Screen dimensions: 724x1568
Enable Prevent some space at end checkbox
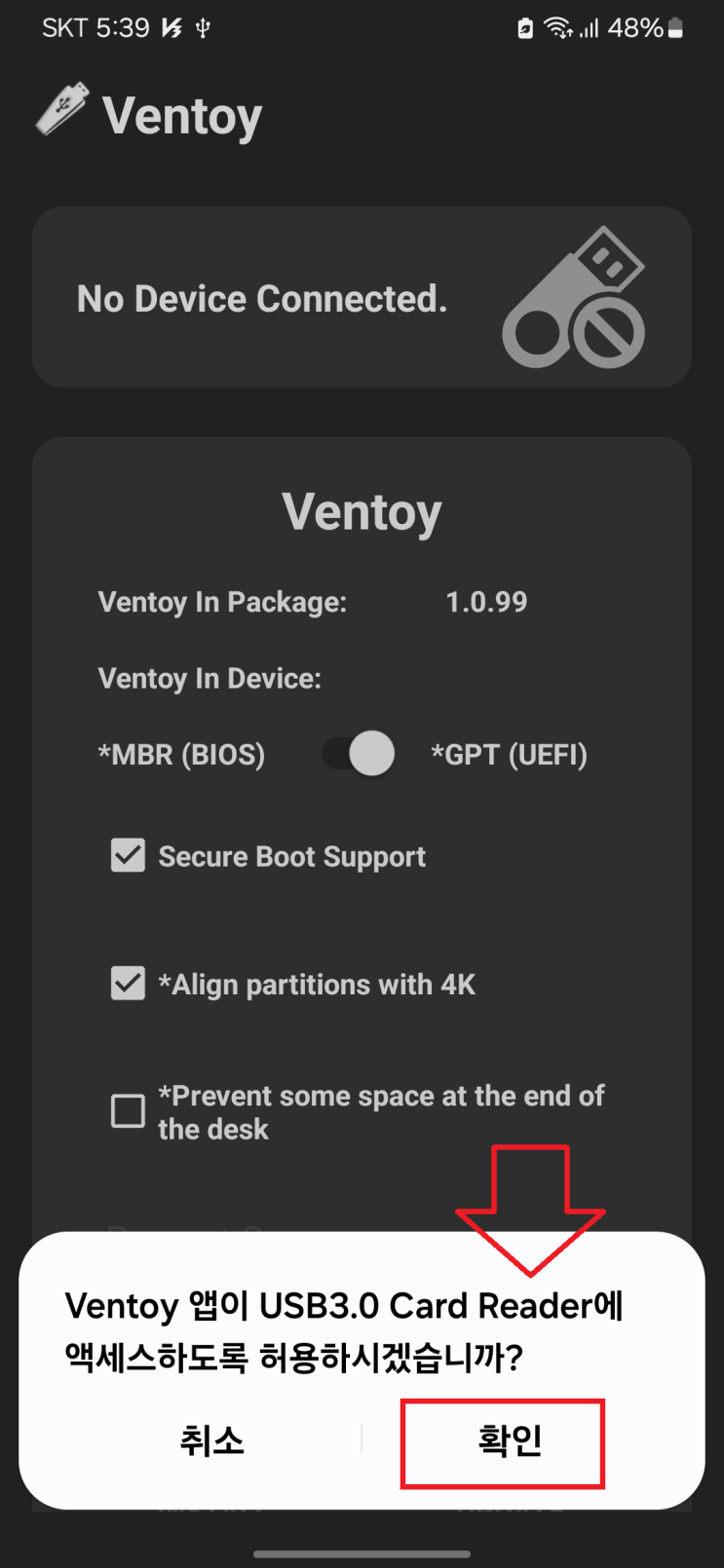point(128,1110)
